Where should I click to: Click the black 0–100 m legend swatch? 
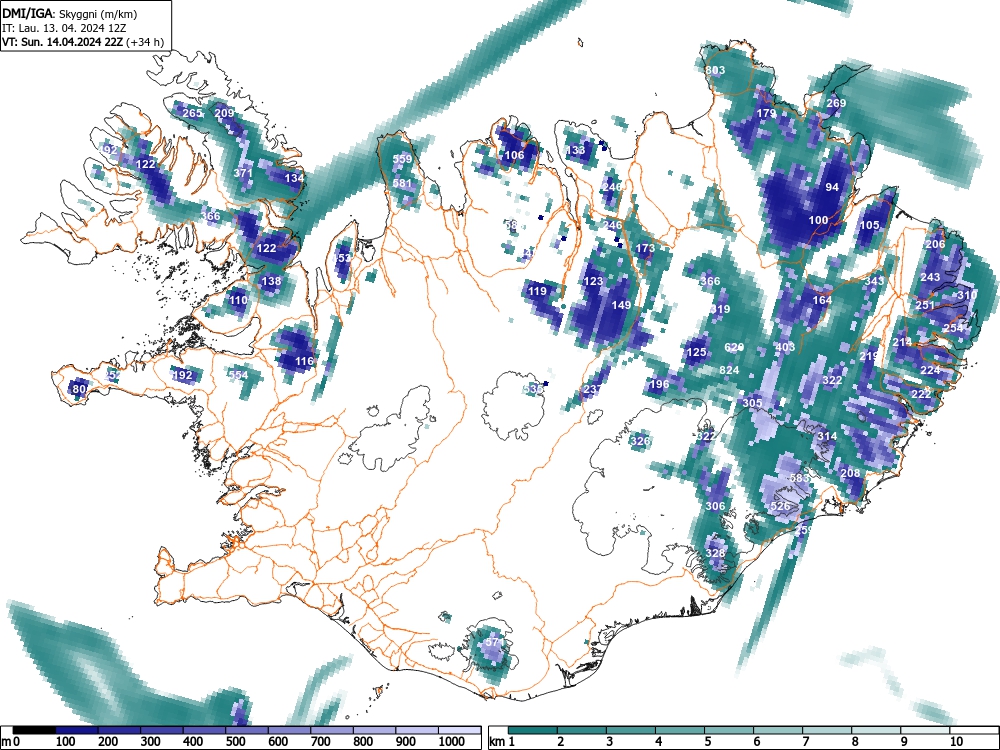pos(34,730)
